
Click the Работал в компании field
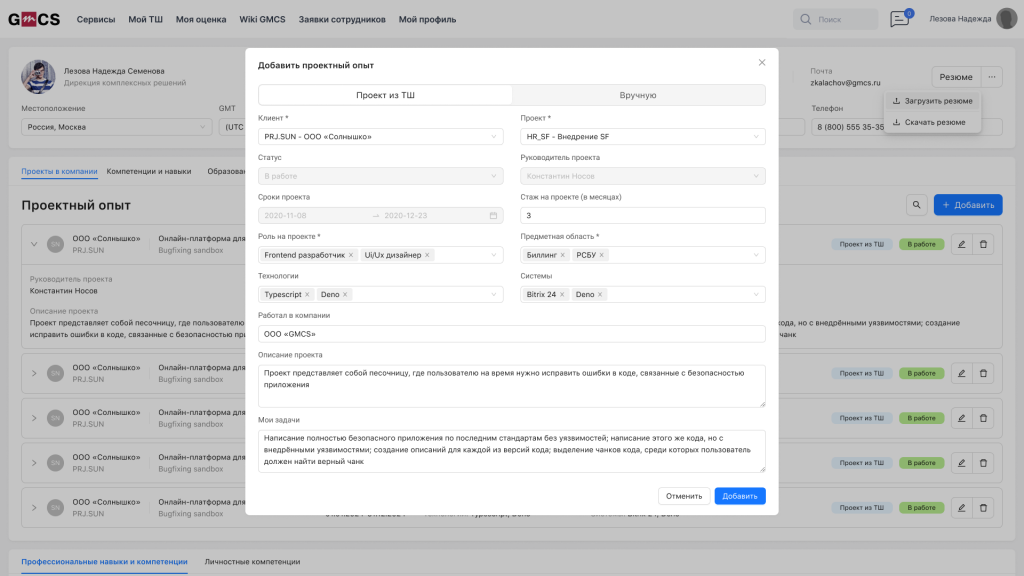[x=511, y=334]
